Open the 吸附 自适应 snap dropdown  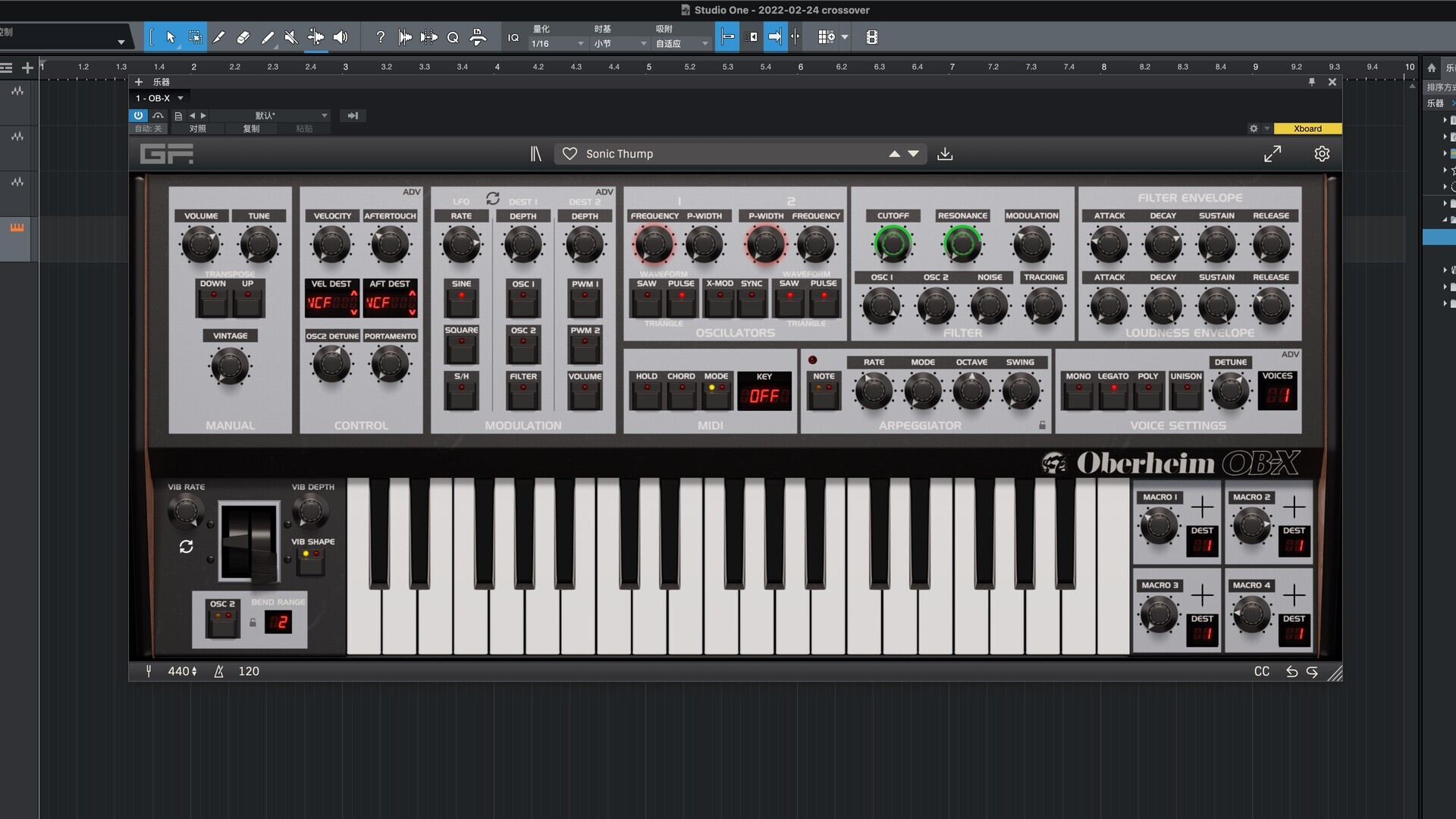[682, 44]
